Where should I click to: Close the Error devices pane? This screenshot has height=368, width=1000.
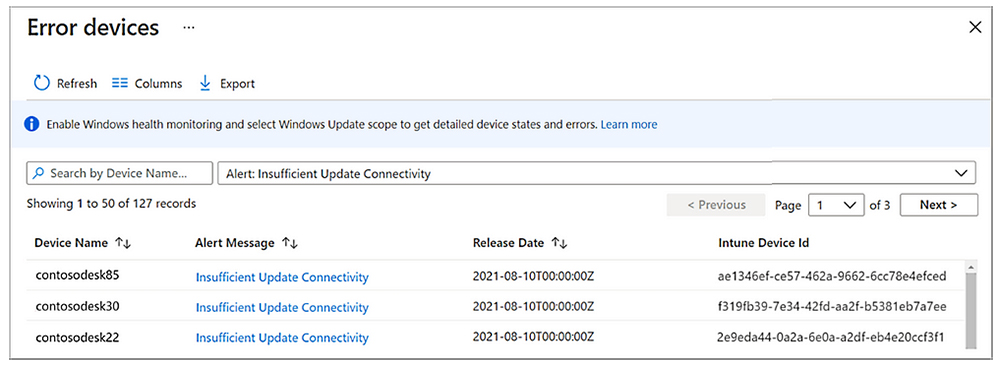(974, 27)
